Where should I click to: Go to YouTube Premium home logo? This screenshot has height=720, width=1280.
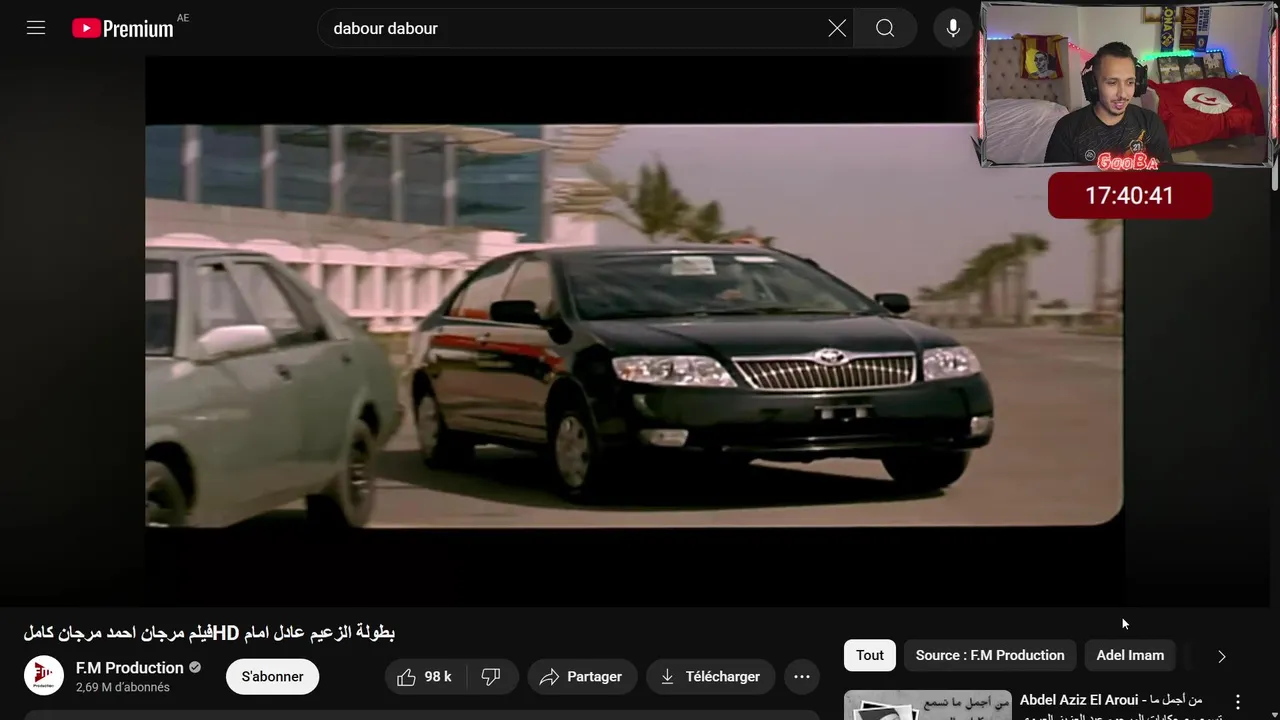[x=123, y=28]
